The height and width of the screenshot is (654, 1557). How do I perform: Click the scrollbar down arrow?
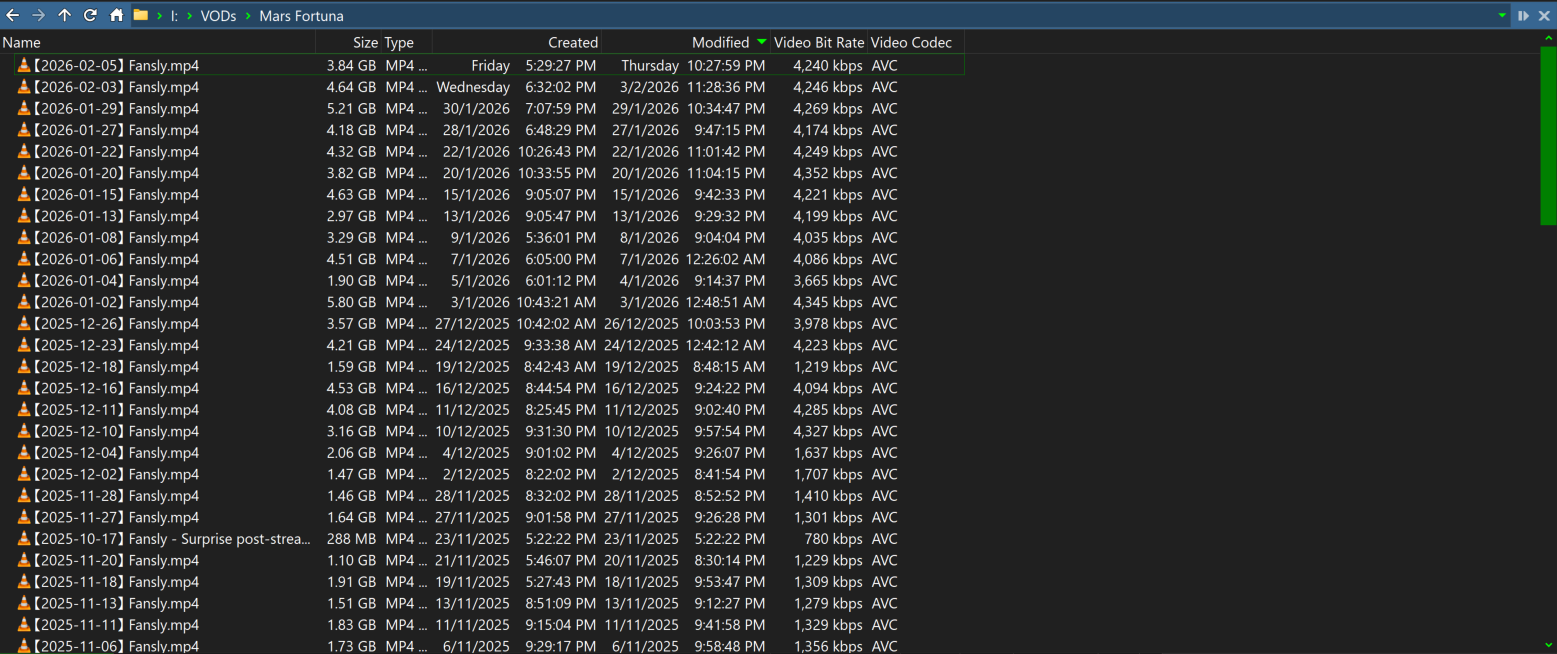(1548, 646)
